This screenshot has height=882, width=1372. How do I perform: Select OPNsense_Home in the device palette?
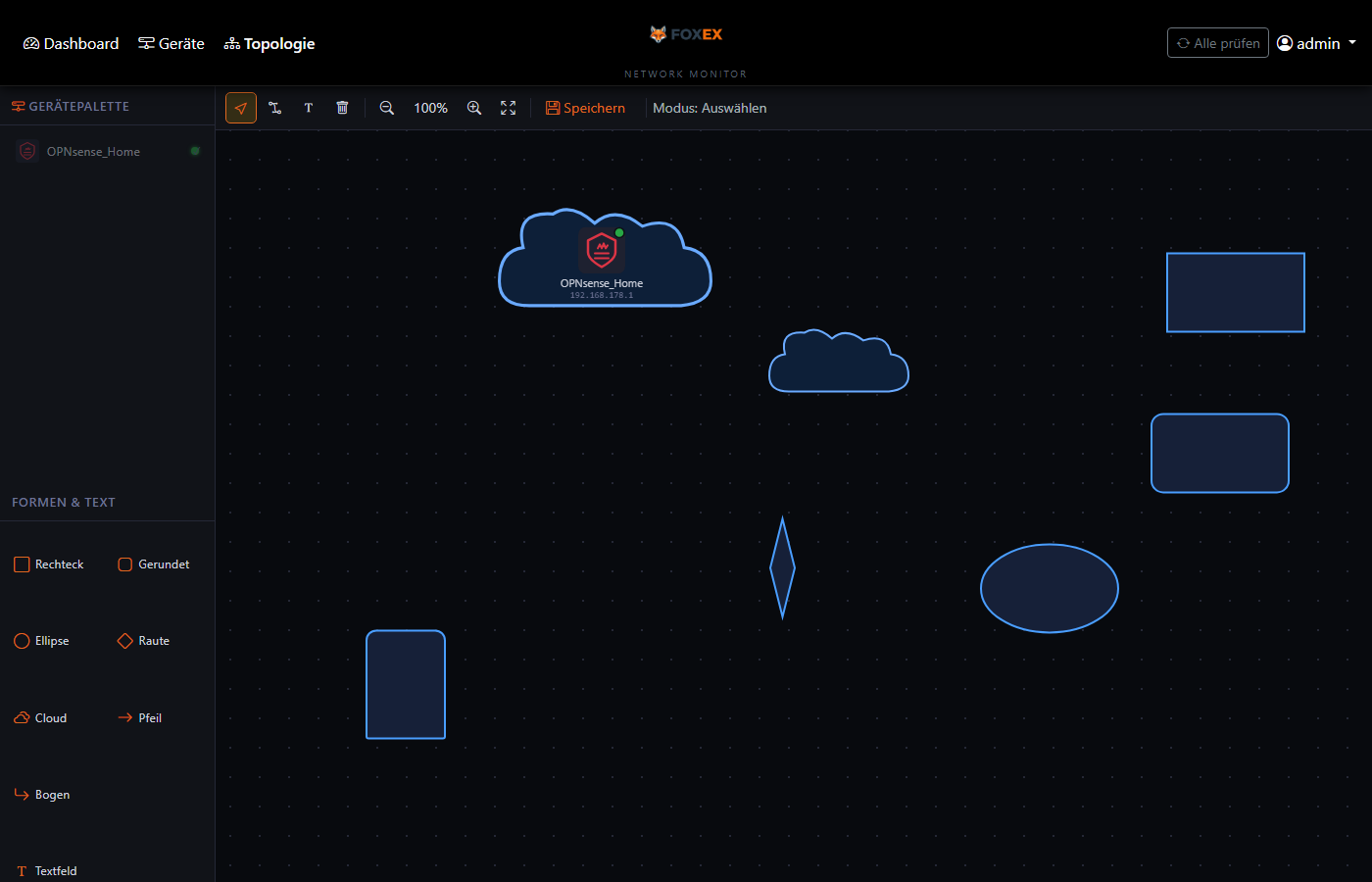93,152
